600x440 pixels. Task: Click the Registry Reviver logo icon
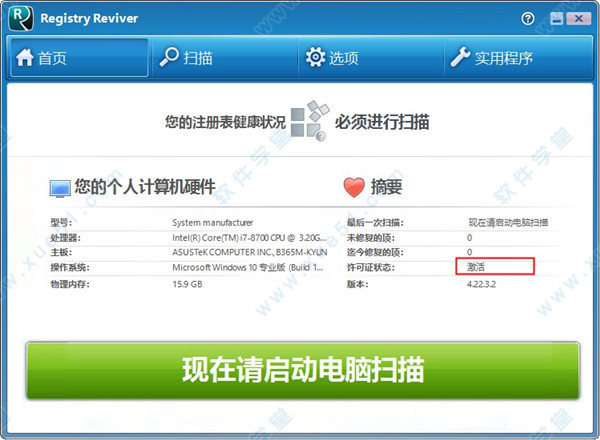click(x=21, y=18)
